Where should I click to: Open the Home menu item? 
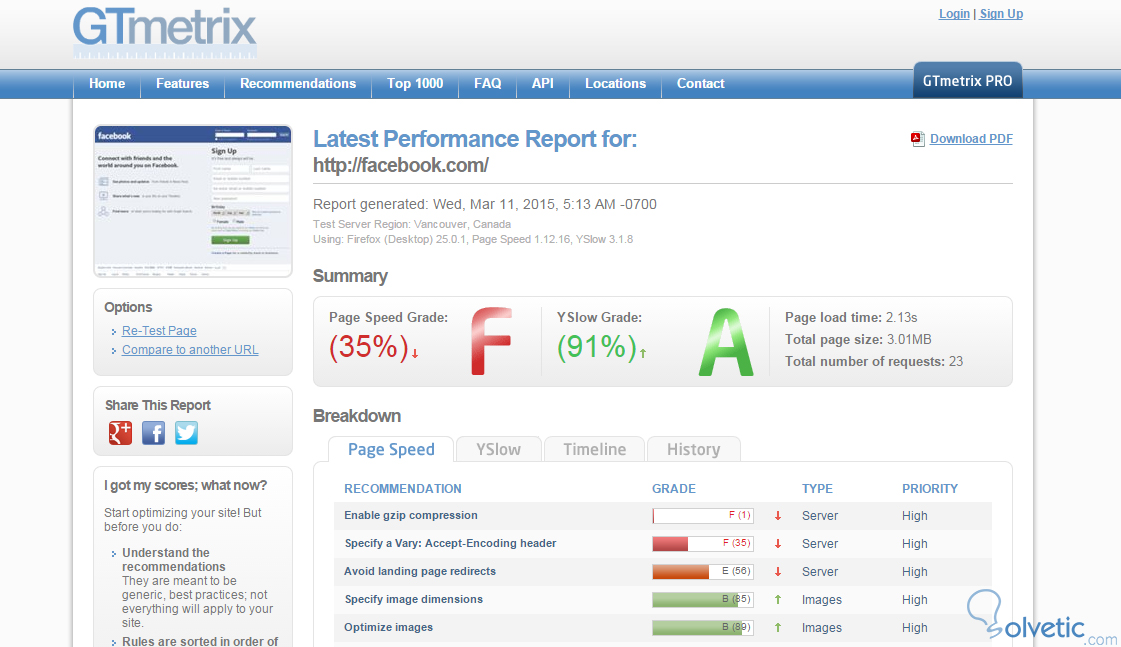107,84
